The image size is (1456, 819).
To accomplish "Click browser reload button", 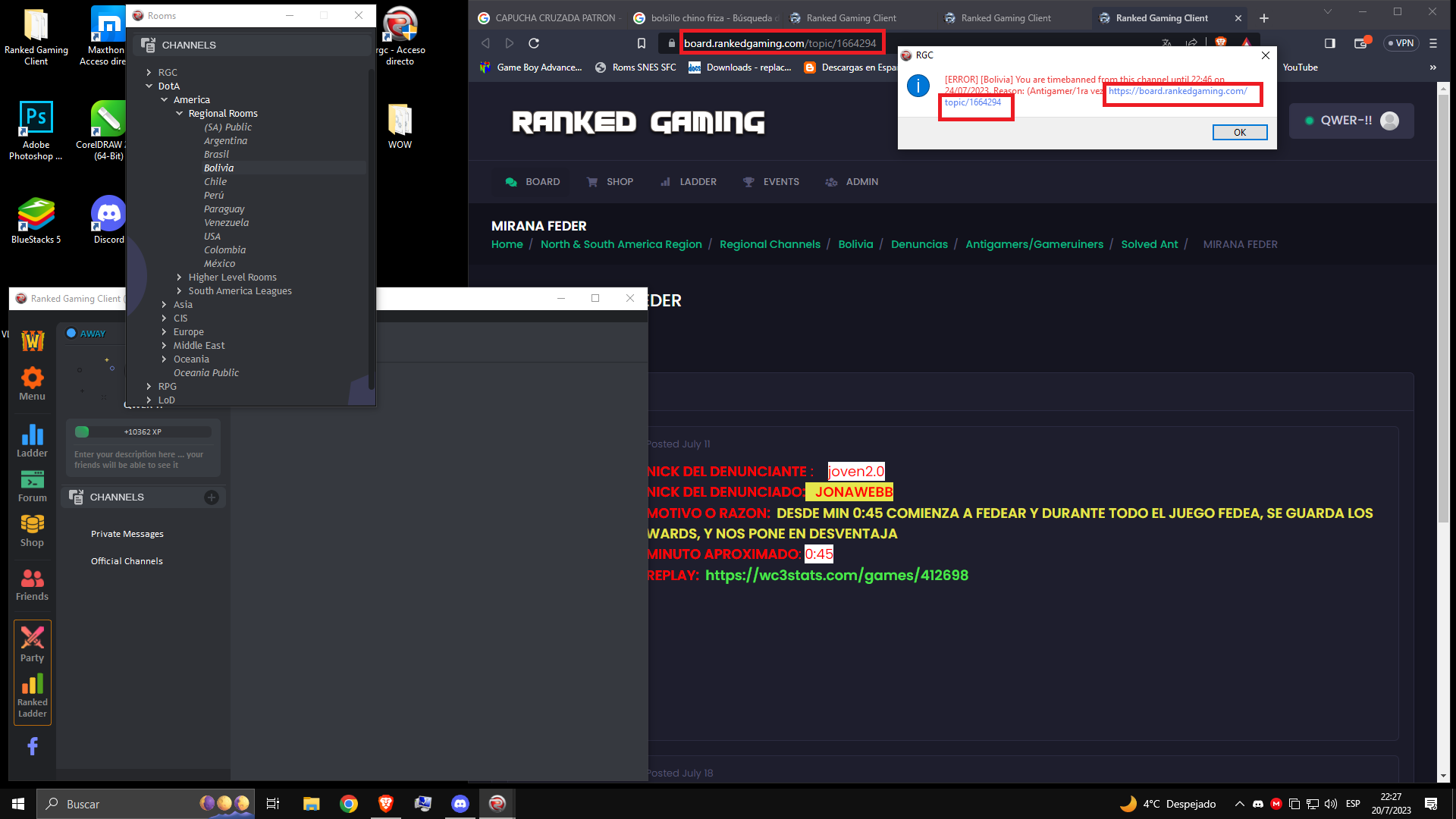I will 534,43.
